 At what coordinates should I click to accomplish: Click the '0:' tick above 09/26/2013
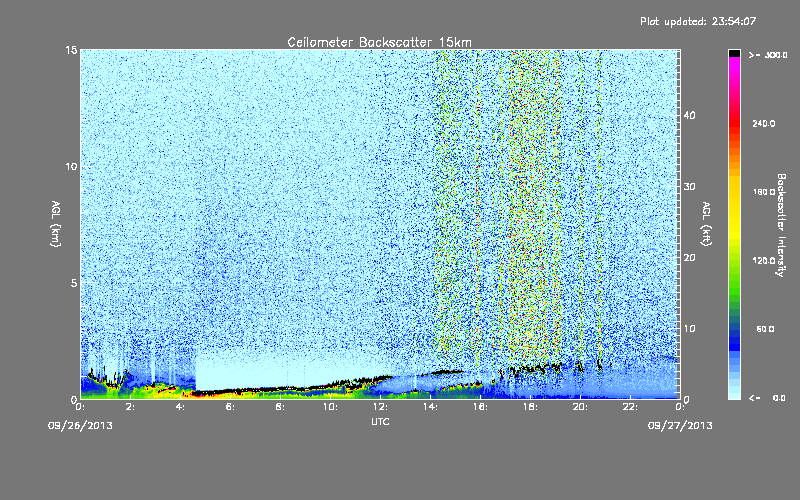click(x=80, y=407)
